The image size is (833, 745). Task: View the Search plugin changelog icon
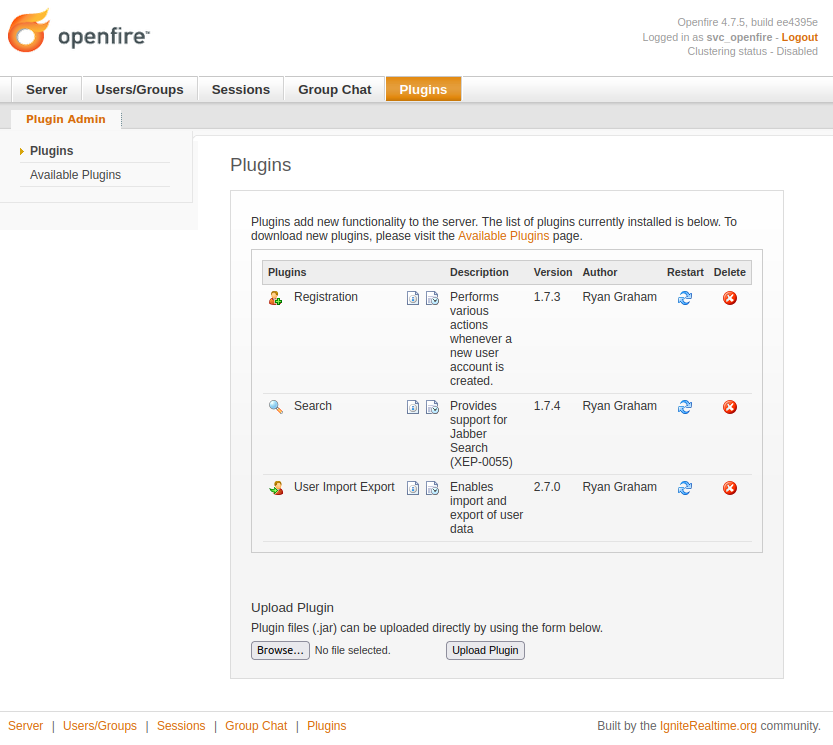(x=432, y=407)
